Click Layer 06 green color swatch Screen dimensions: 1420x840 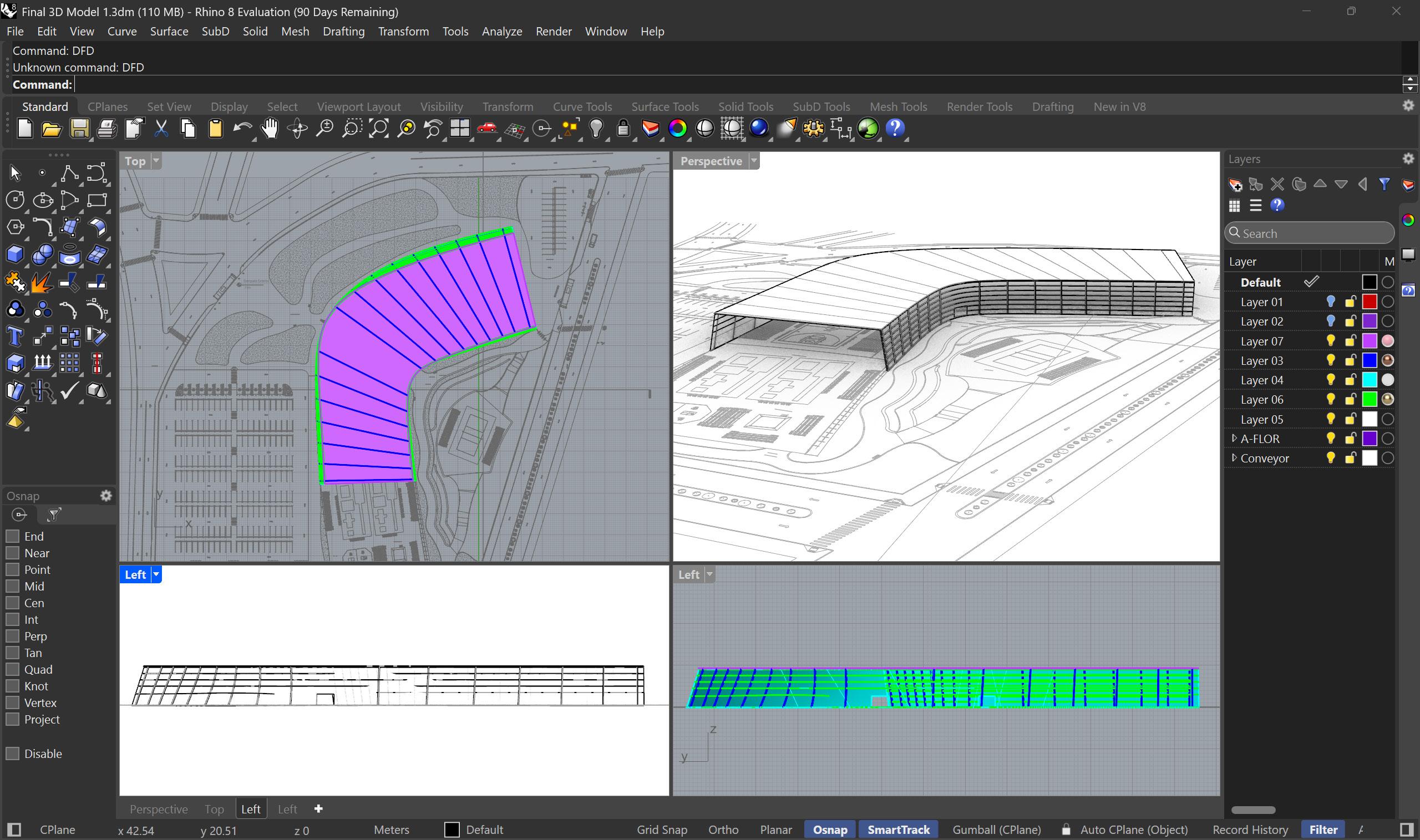(1369, 400)
